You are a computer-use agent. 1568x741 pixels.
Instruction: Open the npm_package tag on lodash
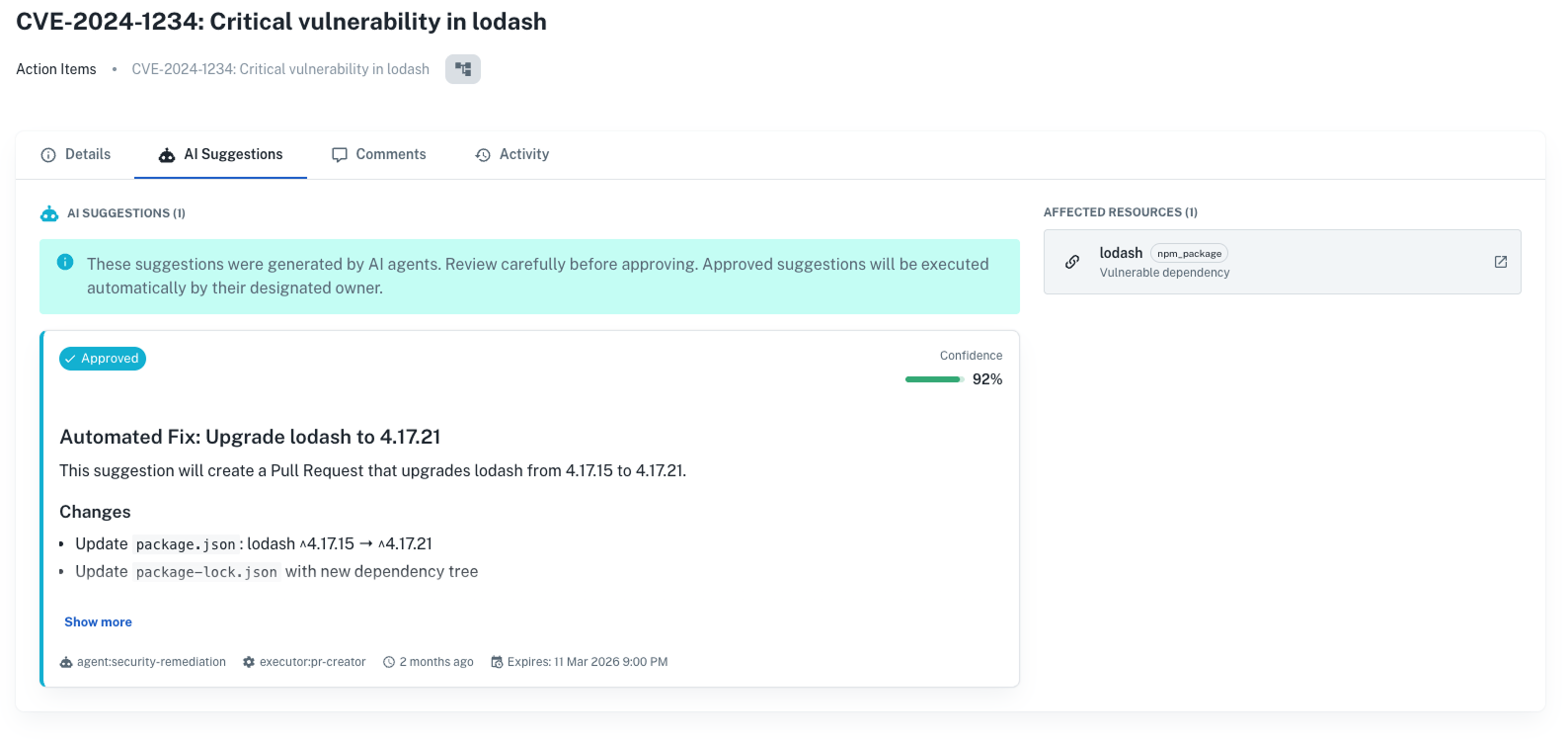coord(1188,253)
